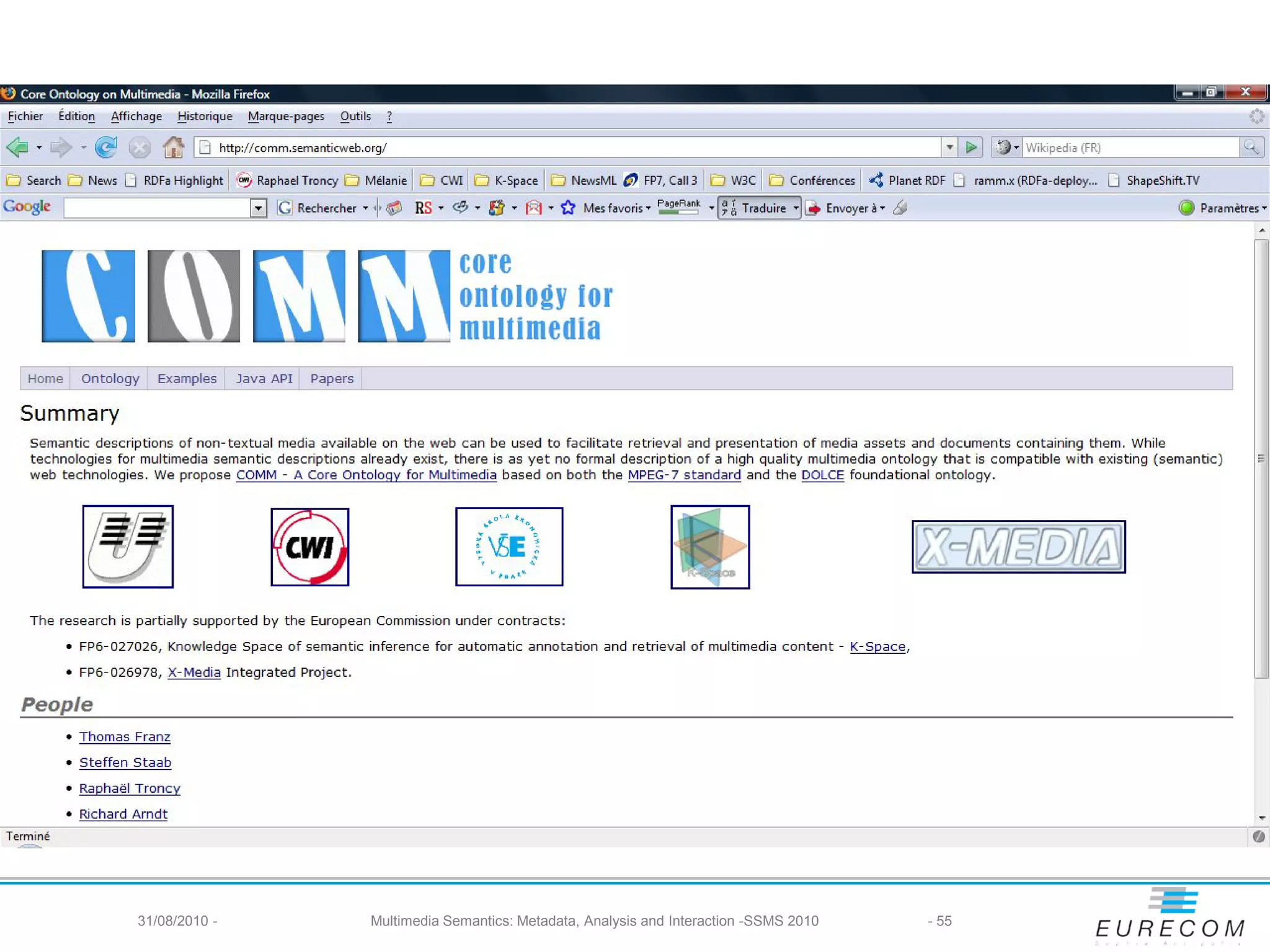Open the K-Space project link
The image size is (1270, 952).
877,646
